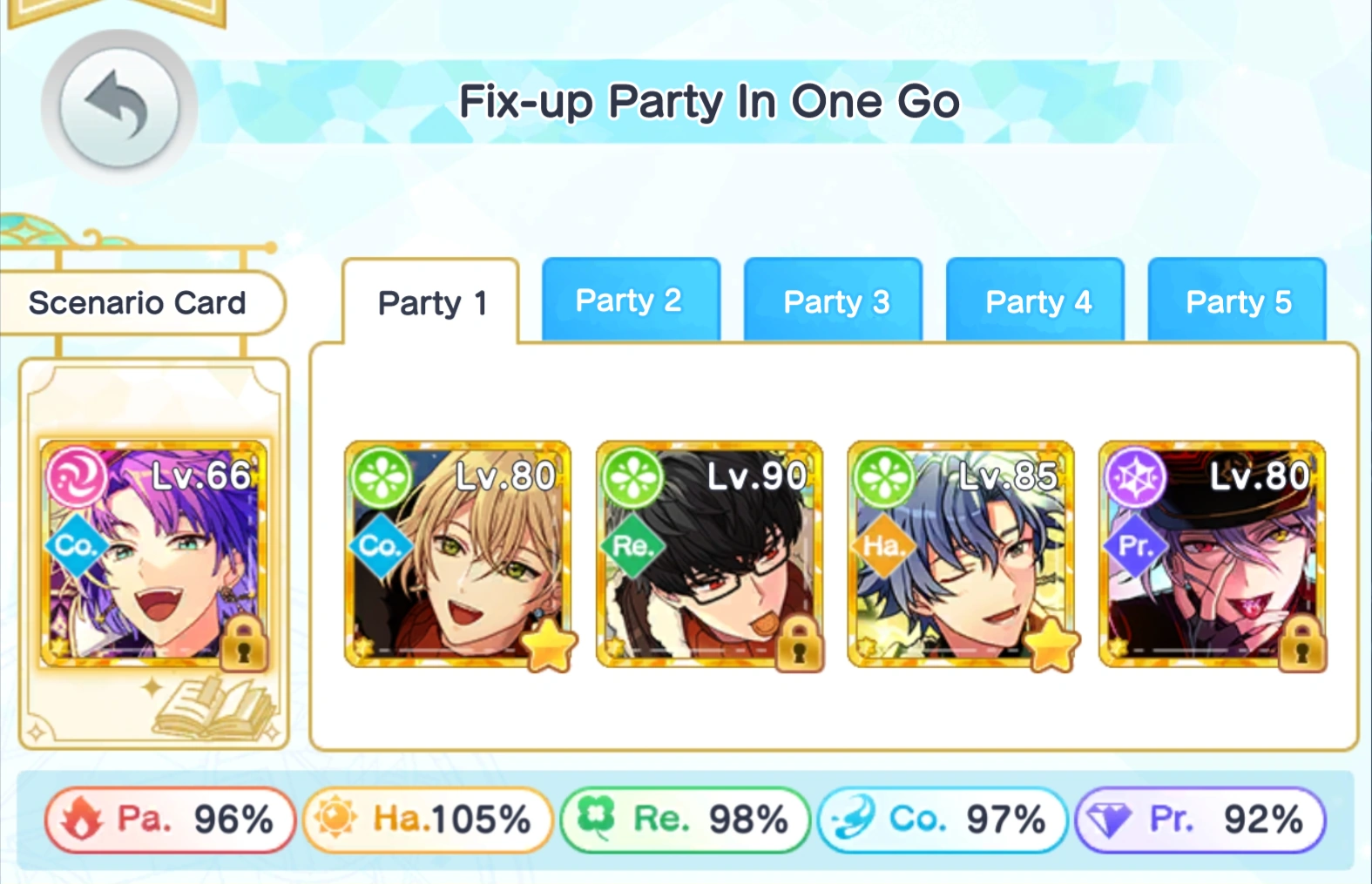This screenshot has height=884, width=1372.
Task: Toggle the lock icon on the Lv.90 card
Action: click(x=799, y=643)
